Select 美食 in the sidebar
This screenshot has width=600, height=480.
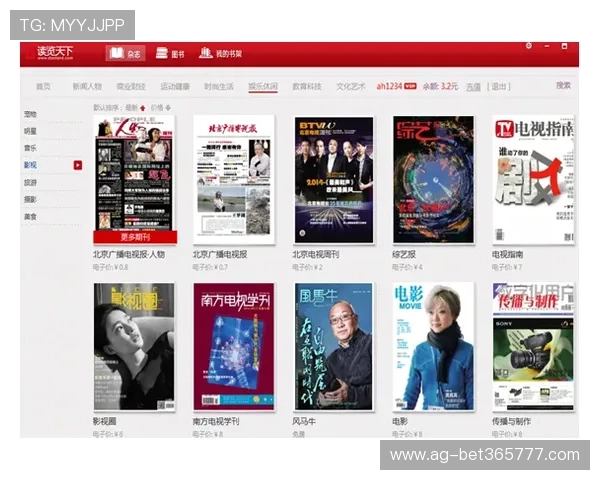31,217
